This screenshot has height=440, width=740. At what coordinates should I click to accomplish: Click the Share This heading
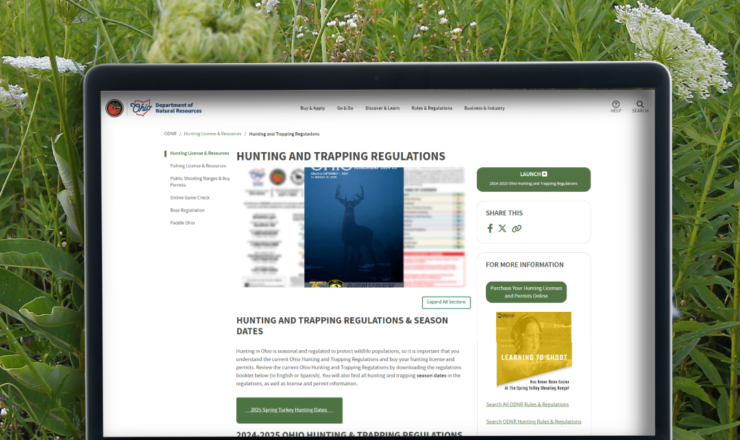pos(504,213)
